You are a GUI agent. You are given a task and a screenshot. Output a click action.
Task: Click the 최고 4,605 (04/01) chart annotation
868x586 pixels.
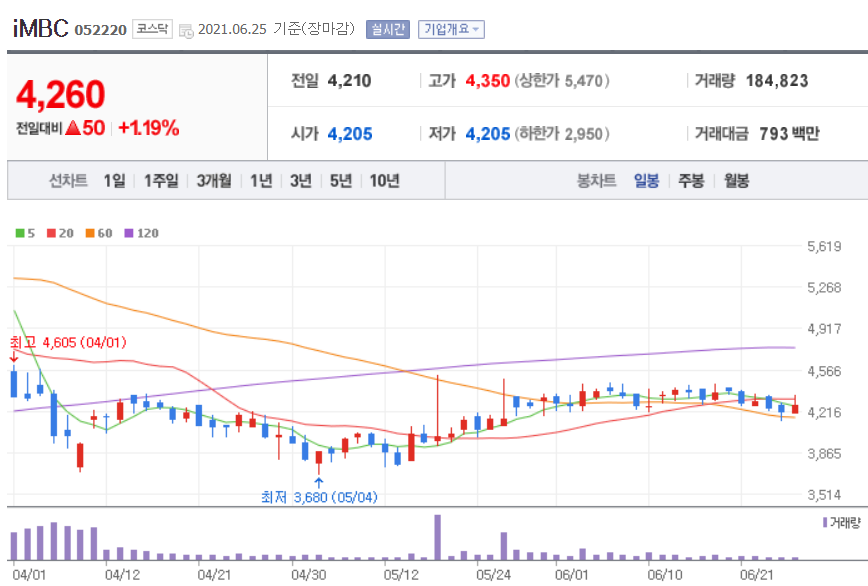(69, 343)
